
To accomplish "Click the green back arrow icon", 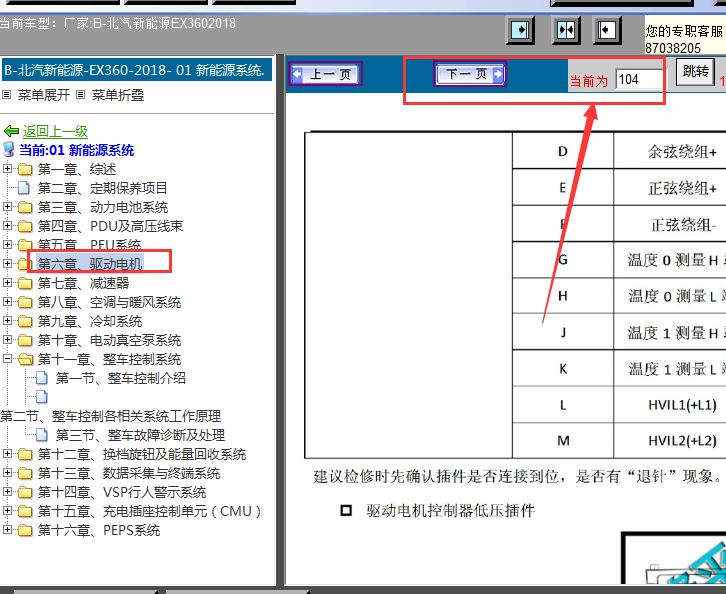I will [x=11, y=131].
